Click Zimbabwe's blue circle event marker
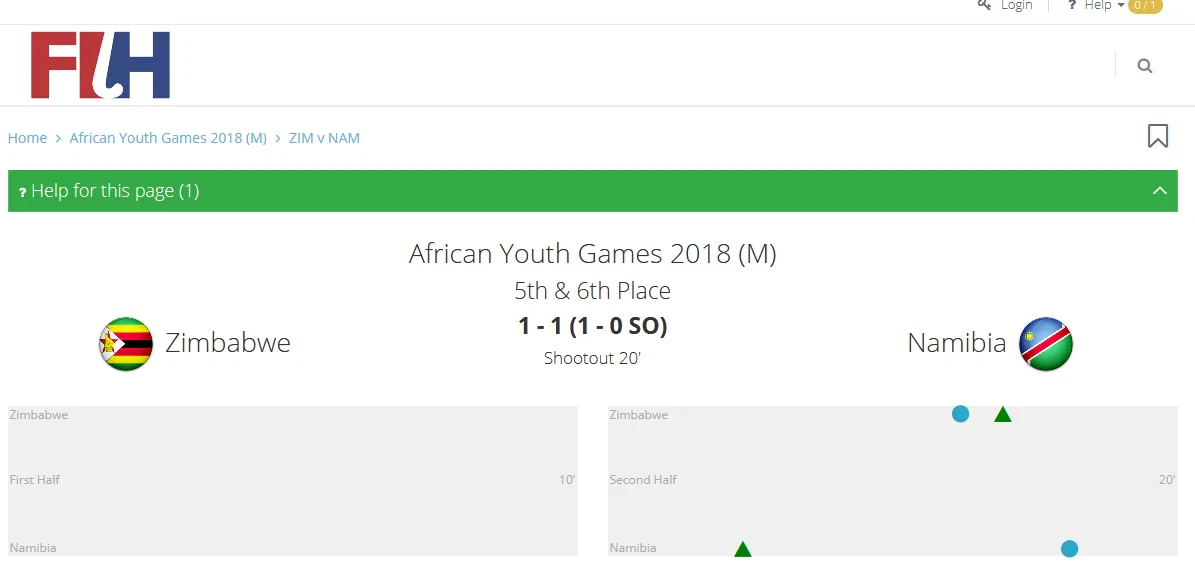This screenshot has height=576, width=1195. tap(960, 414)
